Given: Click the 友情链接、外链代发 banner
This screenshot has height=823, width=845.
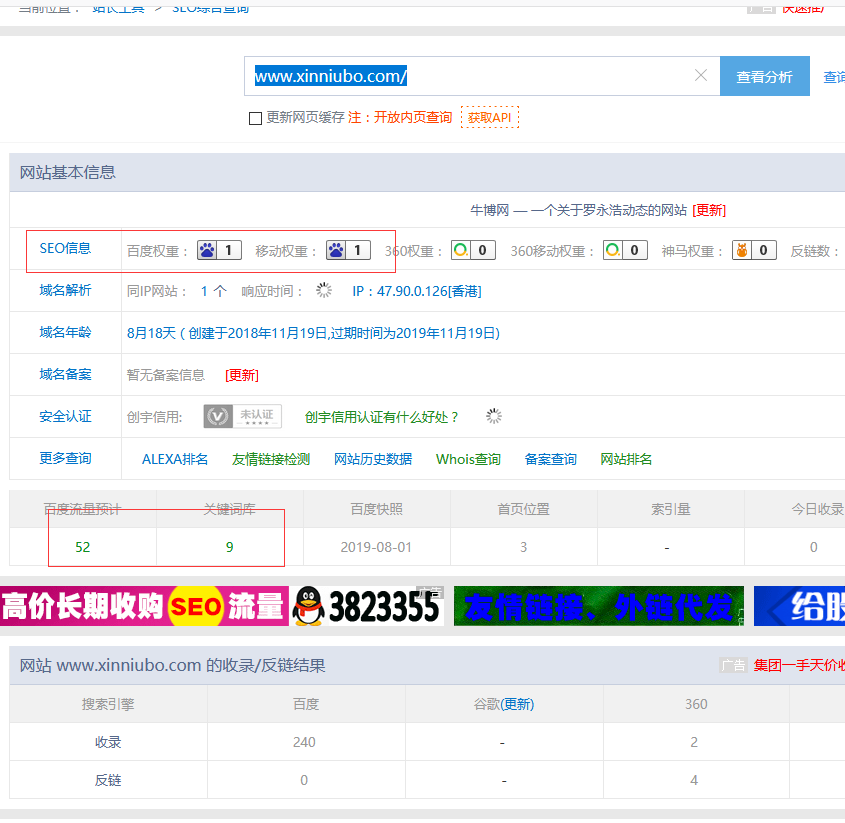Looking at the screenshot, I should click(599, 606).
